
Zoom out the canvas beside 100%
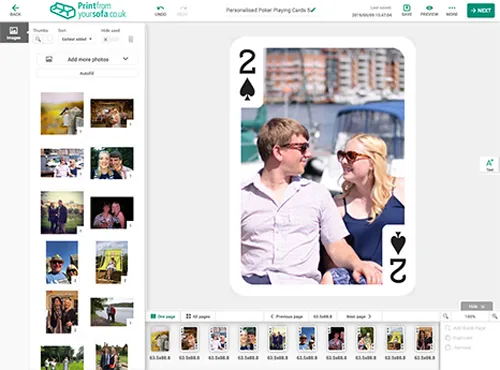[x=446, y=316]
